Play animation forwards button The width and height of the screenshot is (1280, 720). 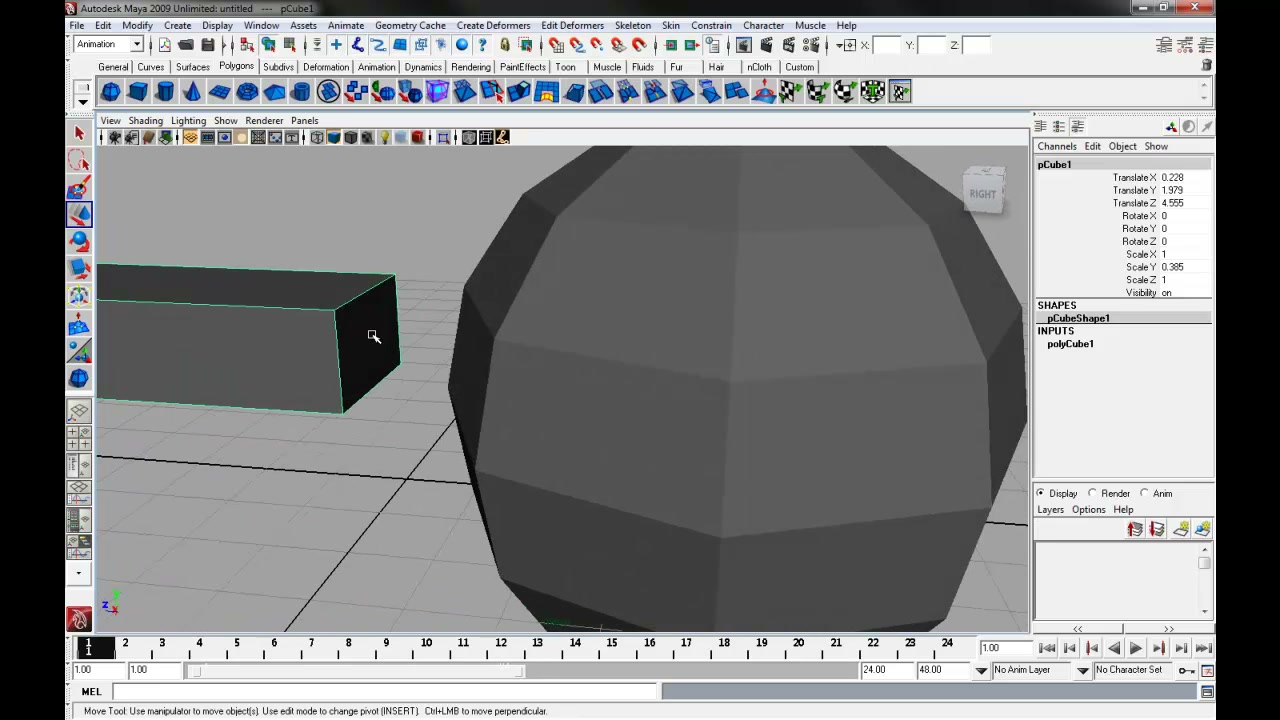[1136, 648]
